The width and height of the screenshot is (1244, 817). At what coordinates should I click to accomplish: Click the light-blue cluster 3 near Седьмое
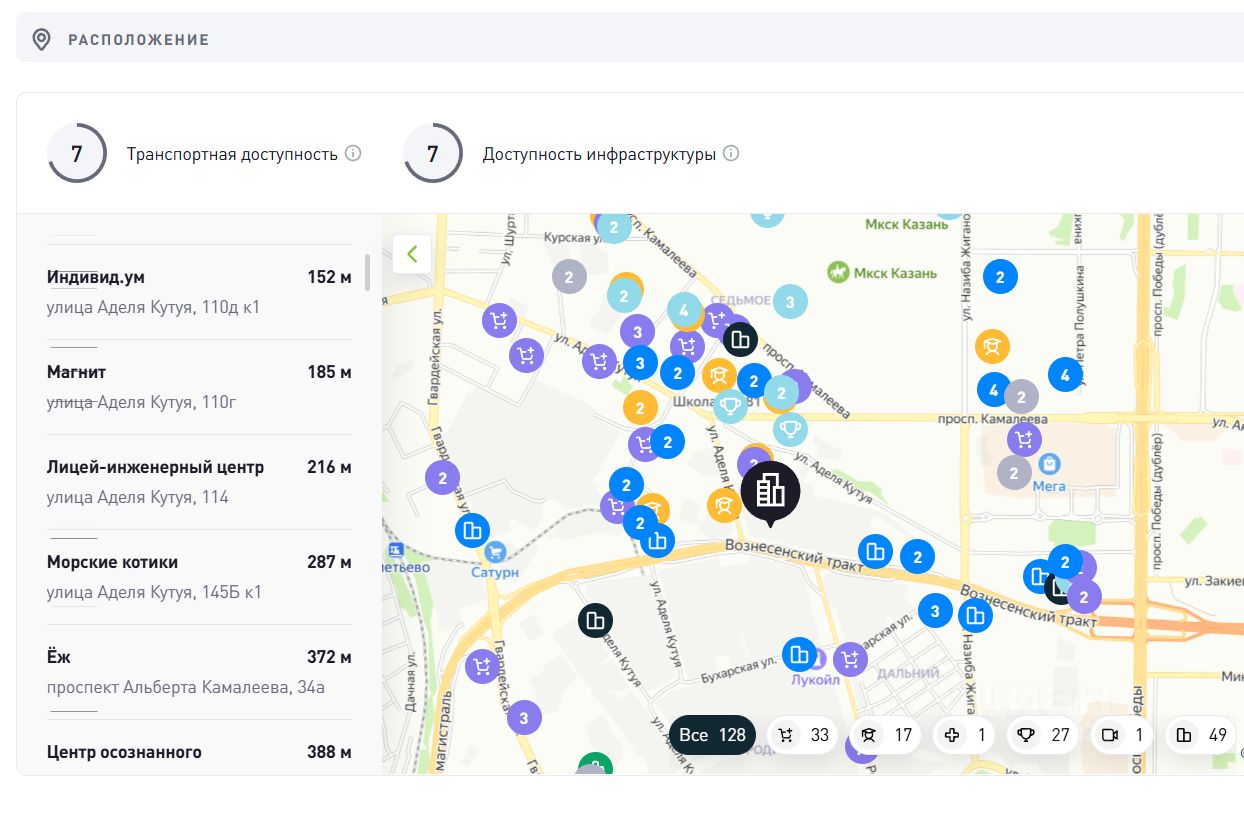pos(790,301)
